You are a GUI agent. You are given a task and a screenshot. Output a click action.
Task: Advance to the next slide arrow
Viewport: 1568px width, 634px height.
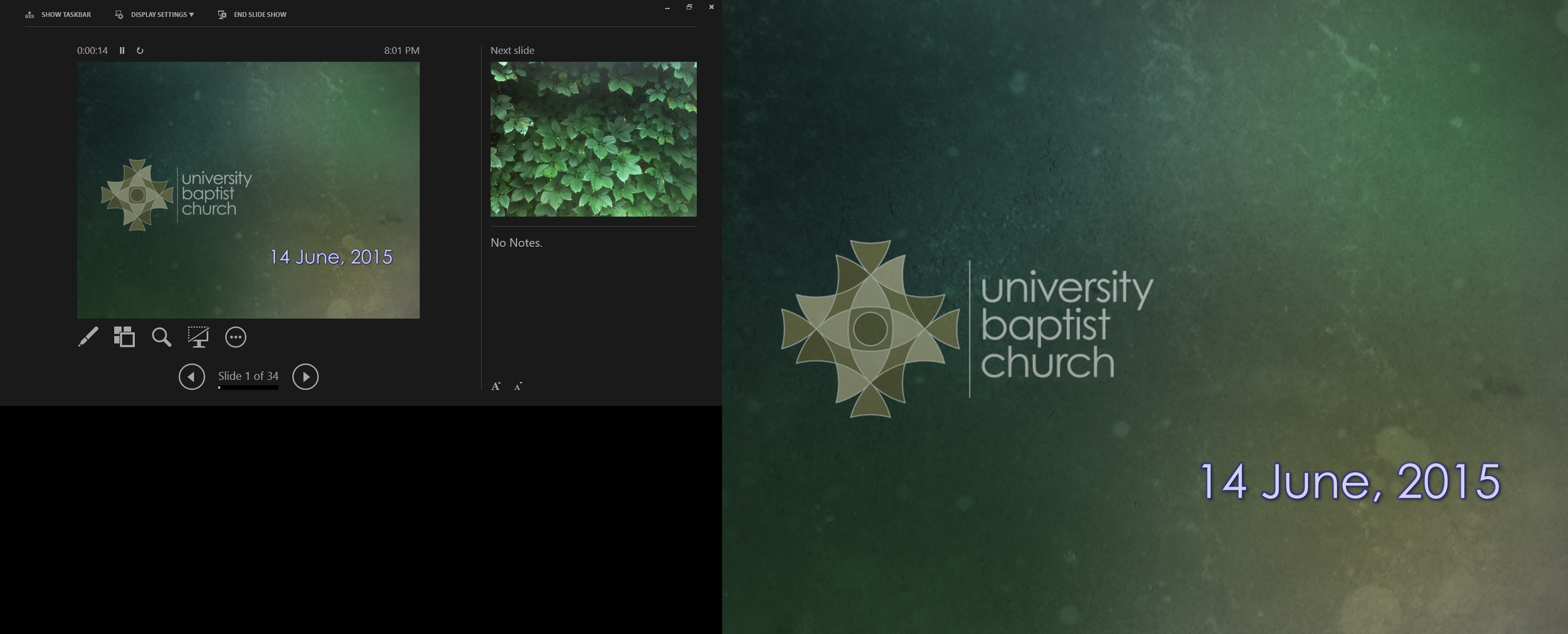click(305, 377)
